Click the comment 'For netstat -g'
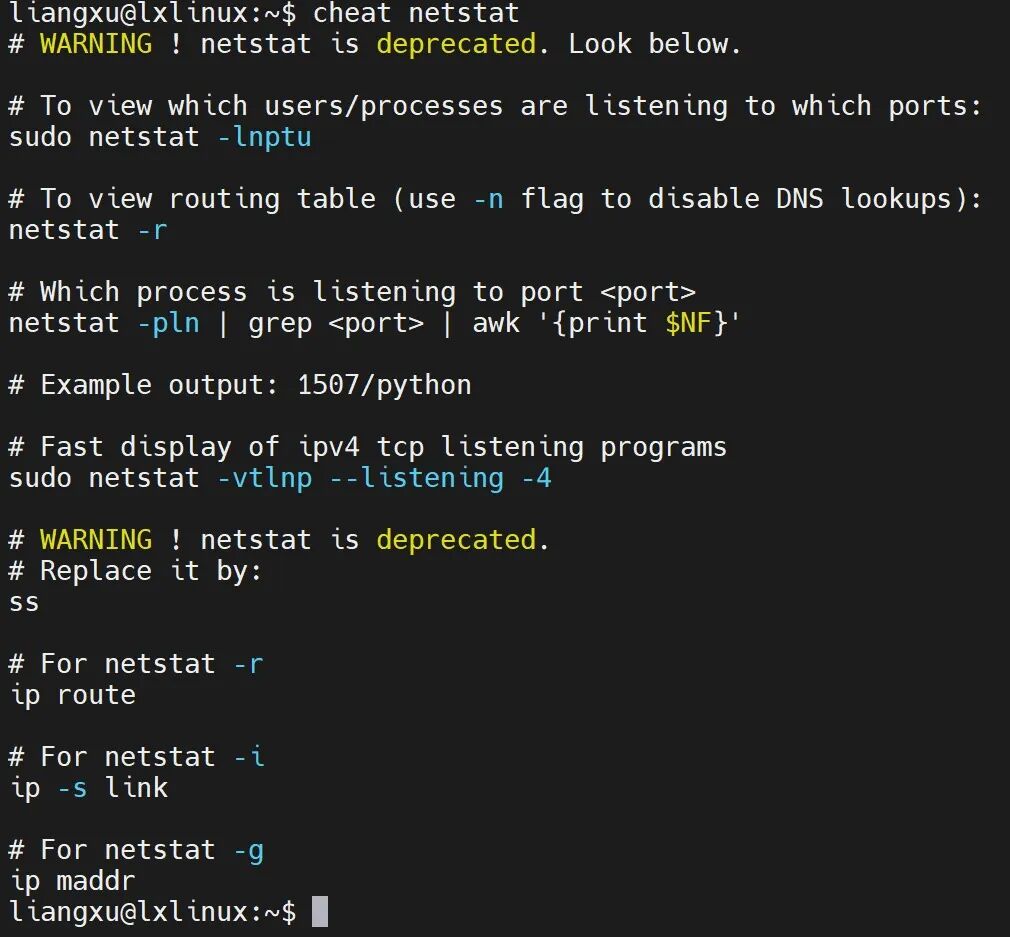This screenshot has width=1010, height=937. point(136,850)
